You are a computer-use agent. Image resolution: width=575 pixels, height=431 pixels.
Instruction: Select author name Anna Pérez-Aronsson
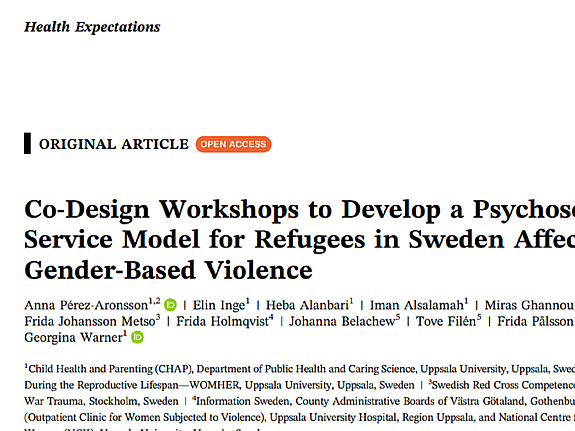86,305
